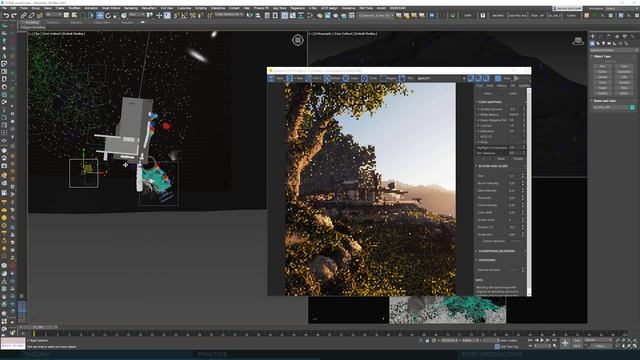Toggle the White Balance checkbox

(x=478, y=115)
